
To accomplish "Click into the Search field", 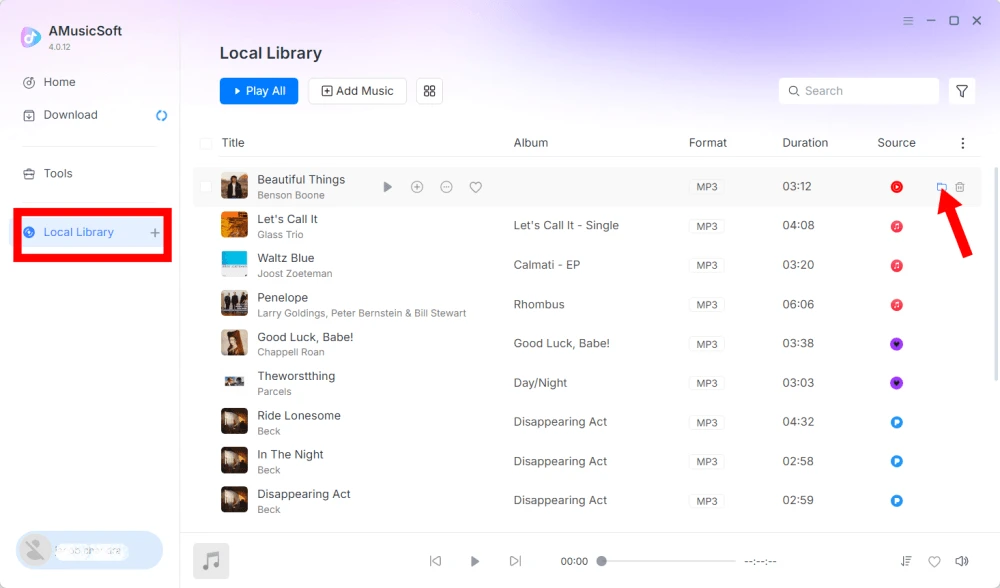I will tap(858, 91).
